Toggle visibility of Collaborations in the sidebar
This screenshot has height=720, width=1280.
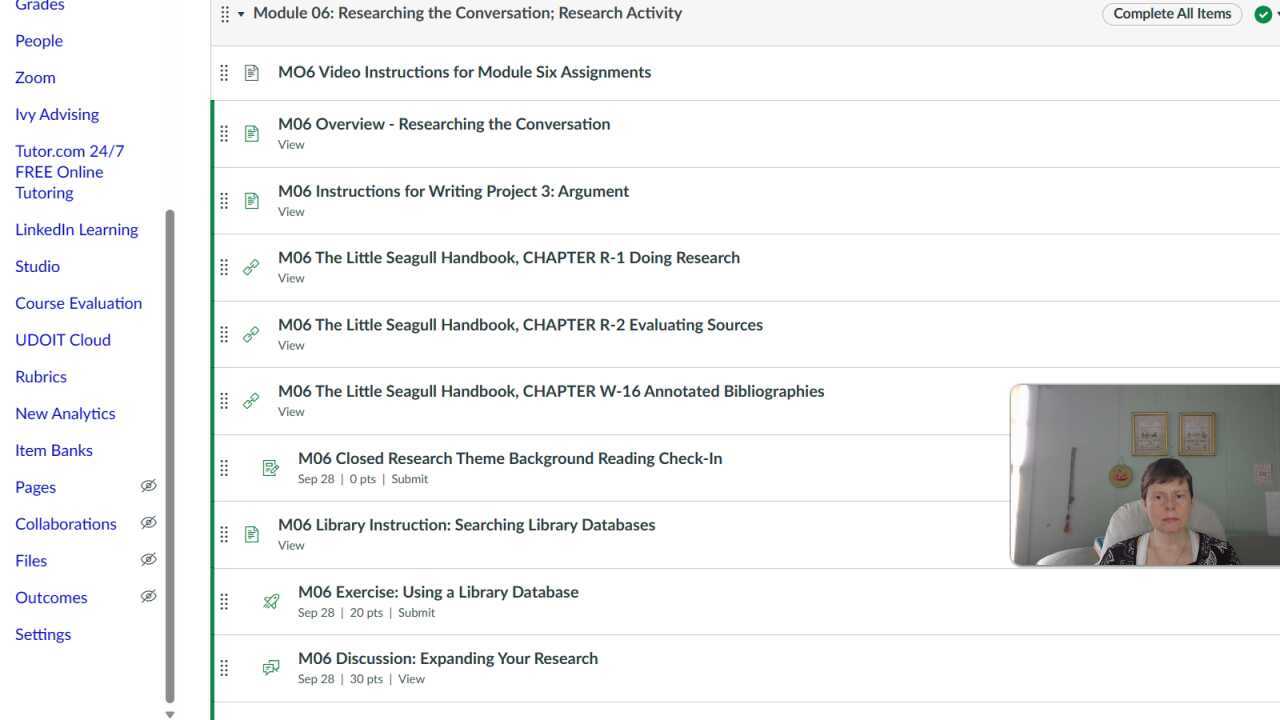pyautogui.click(x=148, y=522)
